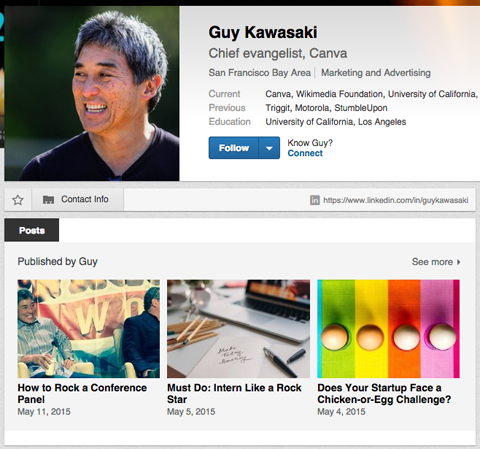Click Motorola in previous positions
Viewport: 480px width, 449px height.
(312, 108)
